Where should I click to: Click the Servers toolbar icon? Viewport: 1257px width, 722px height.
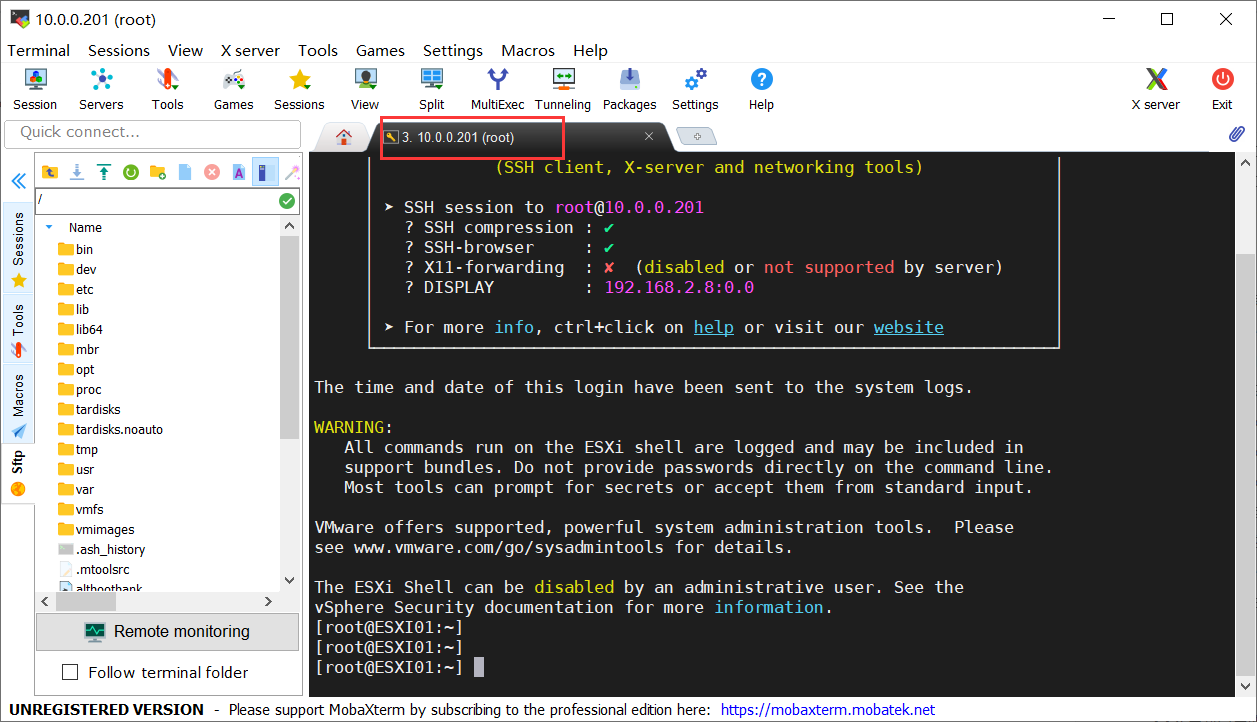pos(101,89)
